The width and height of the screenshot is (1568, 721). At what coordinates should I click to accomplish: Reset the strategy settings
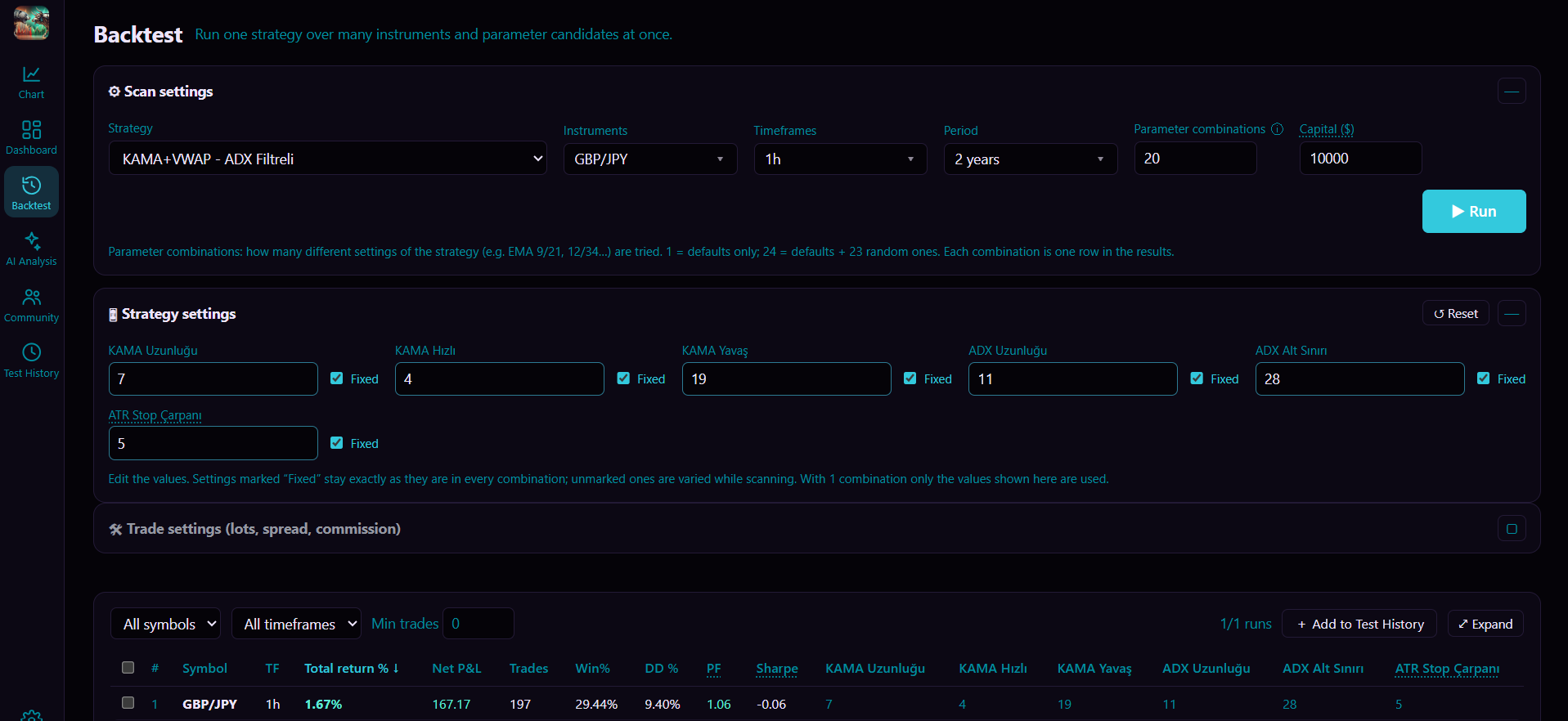(1456, 314)
